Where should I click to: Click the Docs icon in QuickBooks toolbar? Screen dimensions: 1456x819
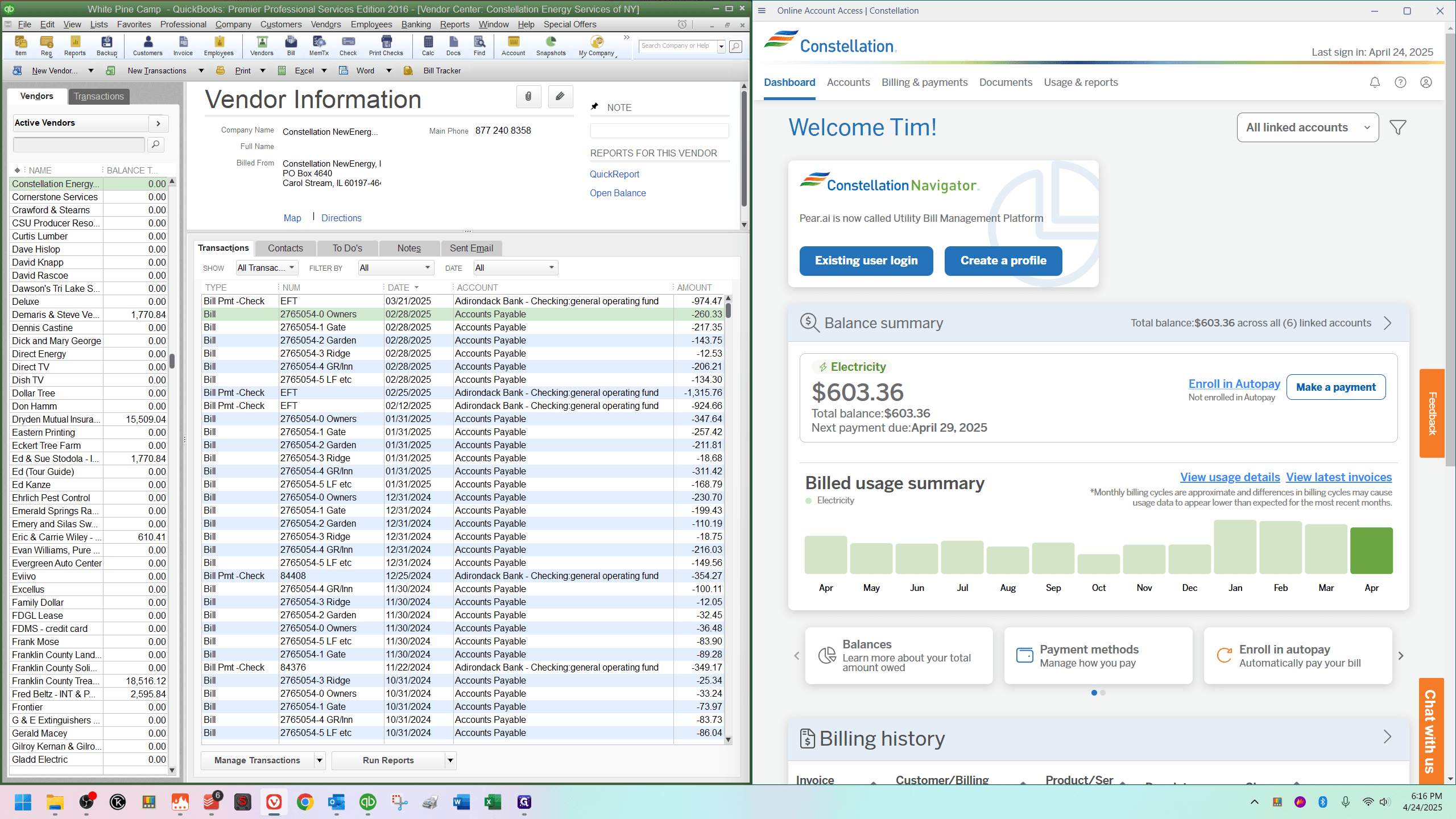click(x=453, y=45)
